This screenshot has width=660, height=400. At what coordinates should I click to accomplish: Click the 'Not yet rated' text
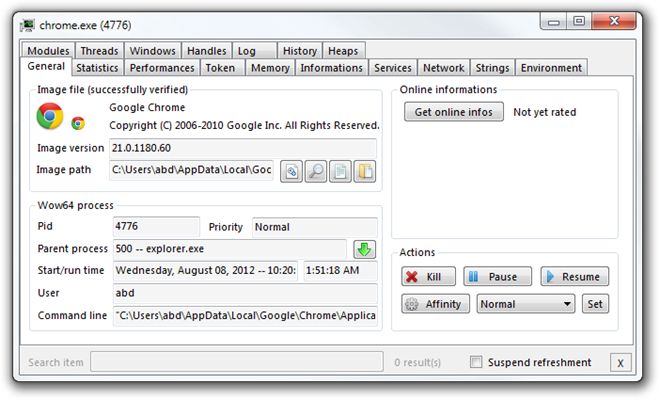tap(545, 112)
